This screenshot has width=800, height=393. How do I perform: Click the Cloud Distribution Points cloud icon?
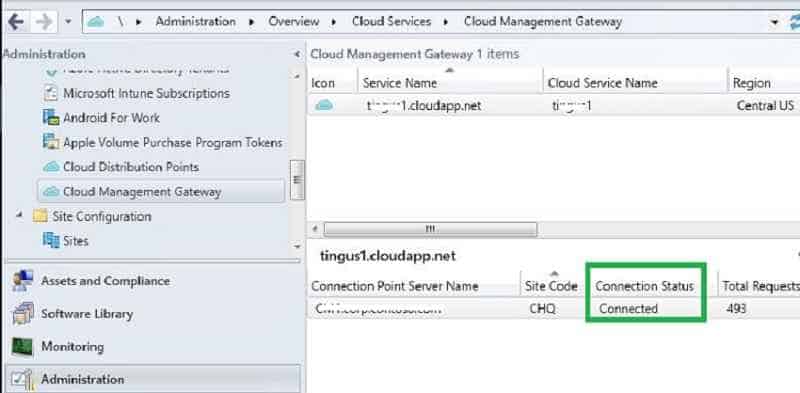(51, 167)
